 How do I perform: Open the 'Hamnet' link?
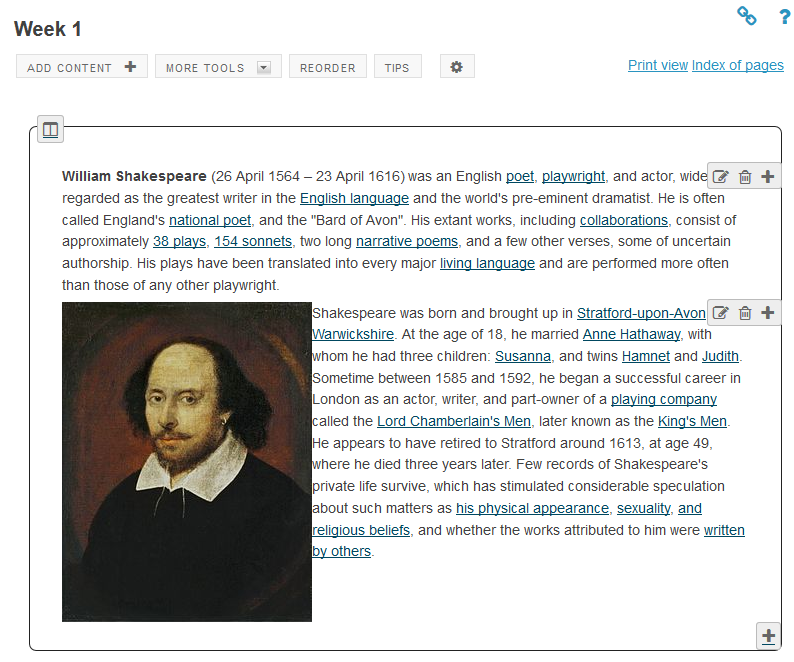tap(646, 356)
